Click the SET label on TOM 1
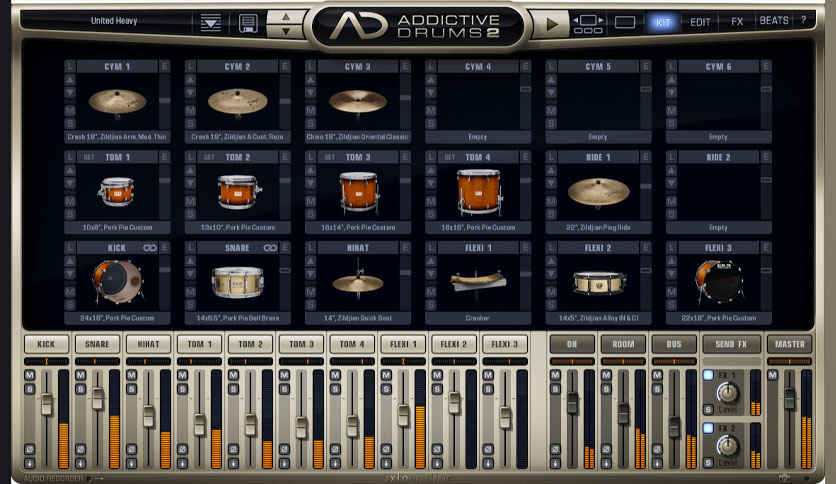 [x=89, y=157]
